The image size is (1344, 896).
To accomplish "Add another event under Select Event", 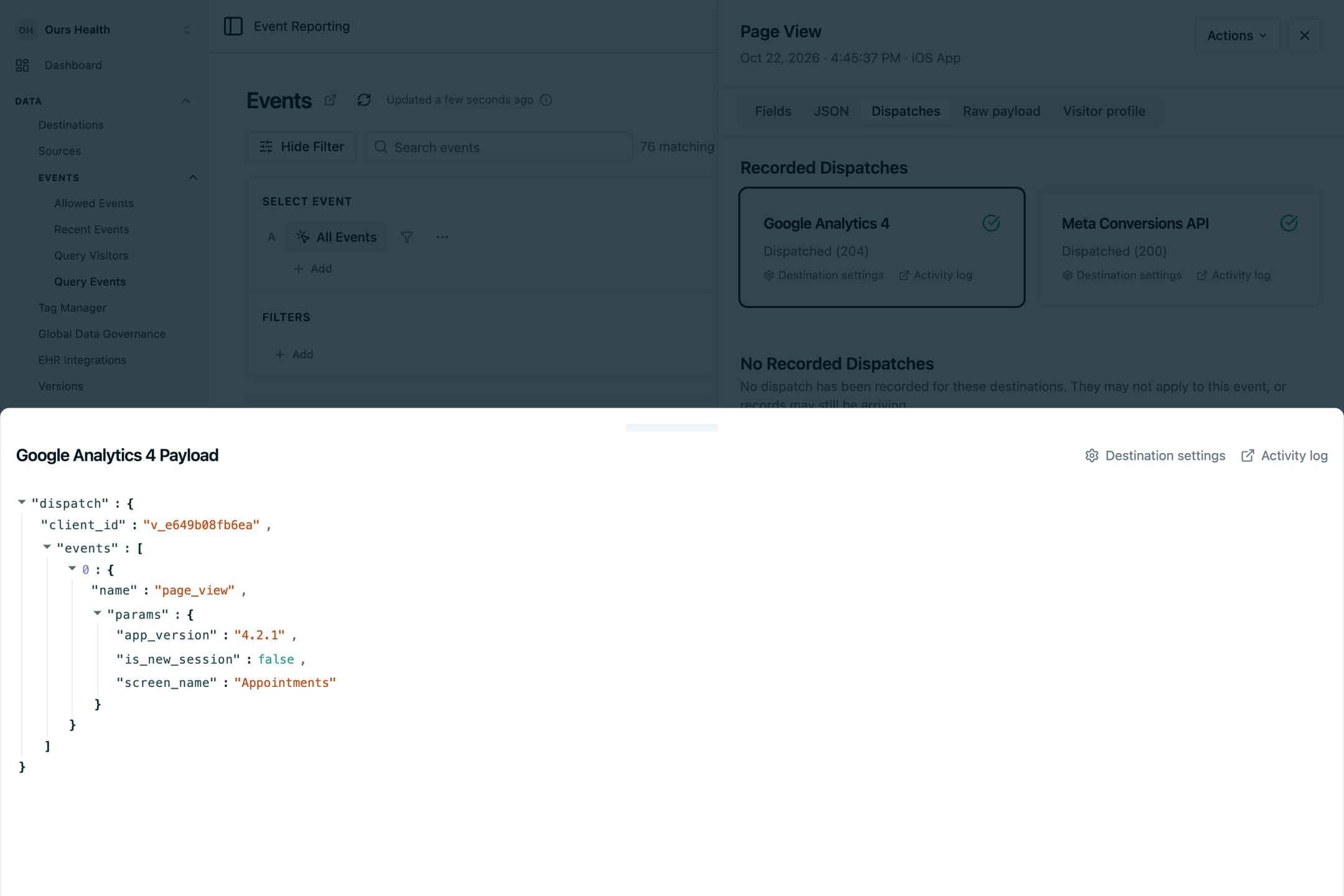I will click(312, 269).
